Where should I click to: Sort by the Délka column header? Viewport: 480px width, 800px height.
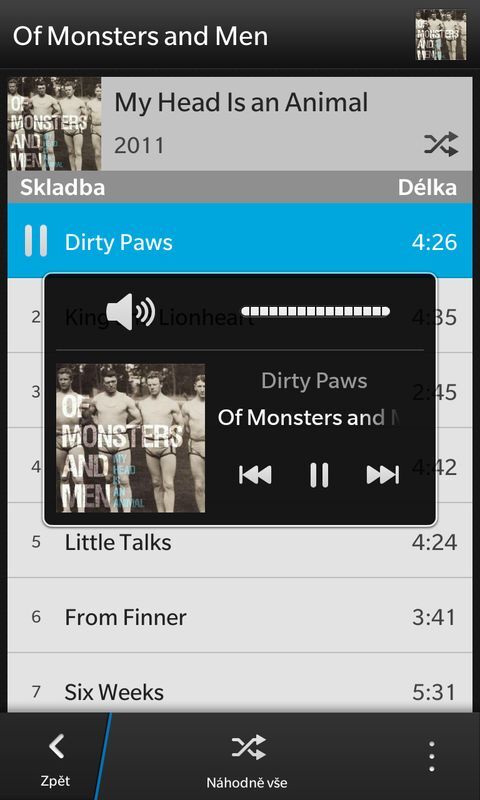pos(427,188)
